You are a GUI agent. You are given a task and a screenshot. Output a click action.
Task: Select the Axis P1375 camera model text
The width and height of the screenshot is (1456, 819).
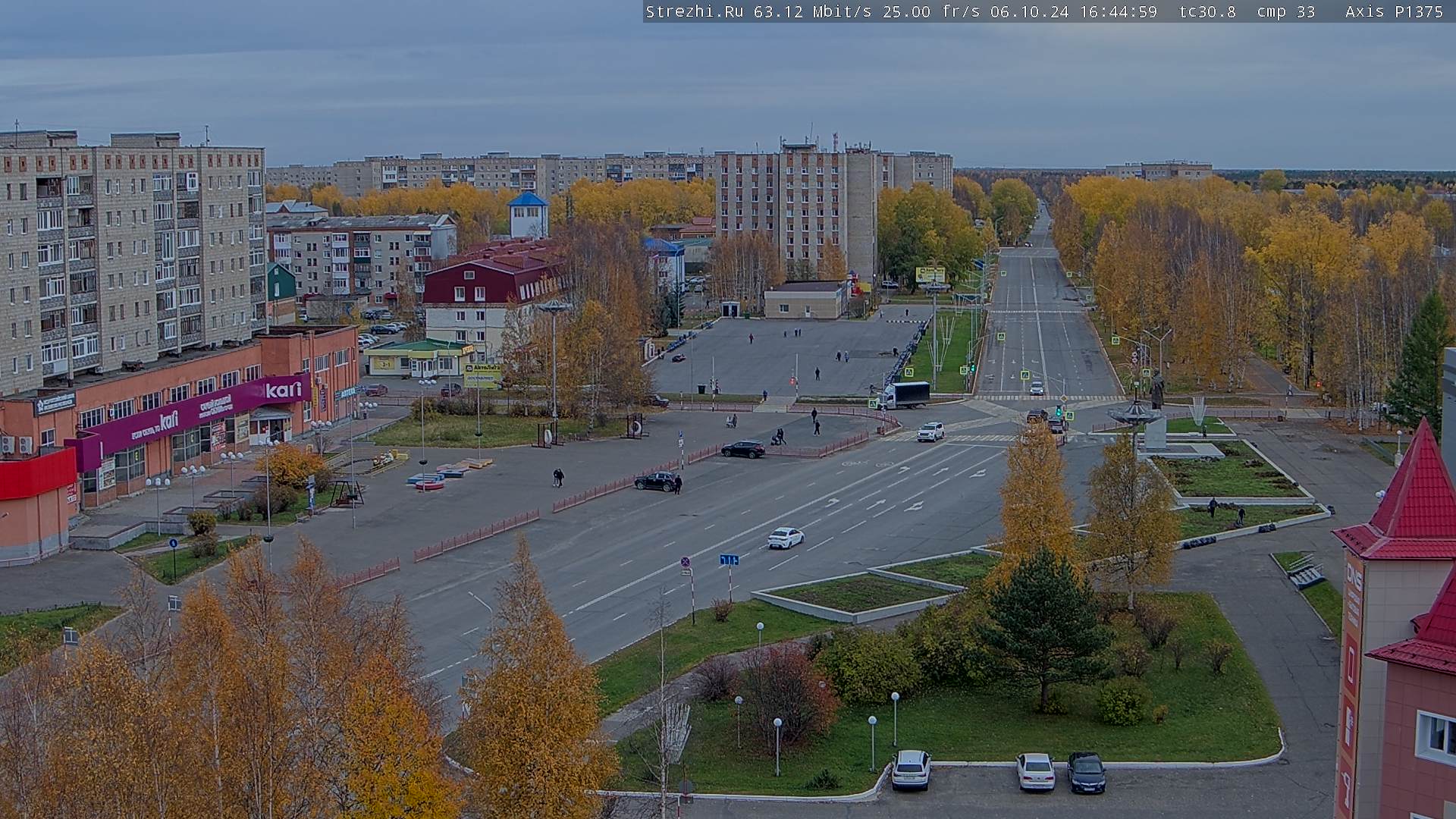pyautogui.click(x=1394, y=11)
